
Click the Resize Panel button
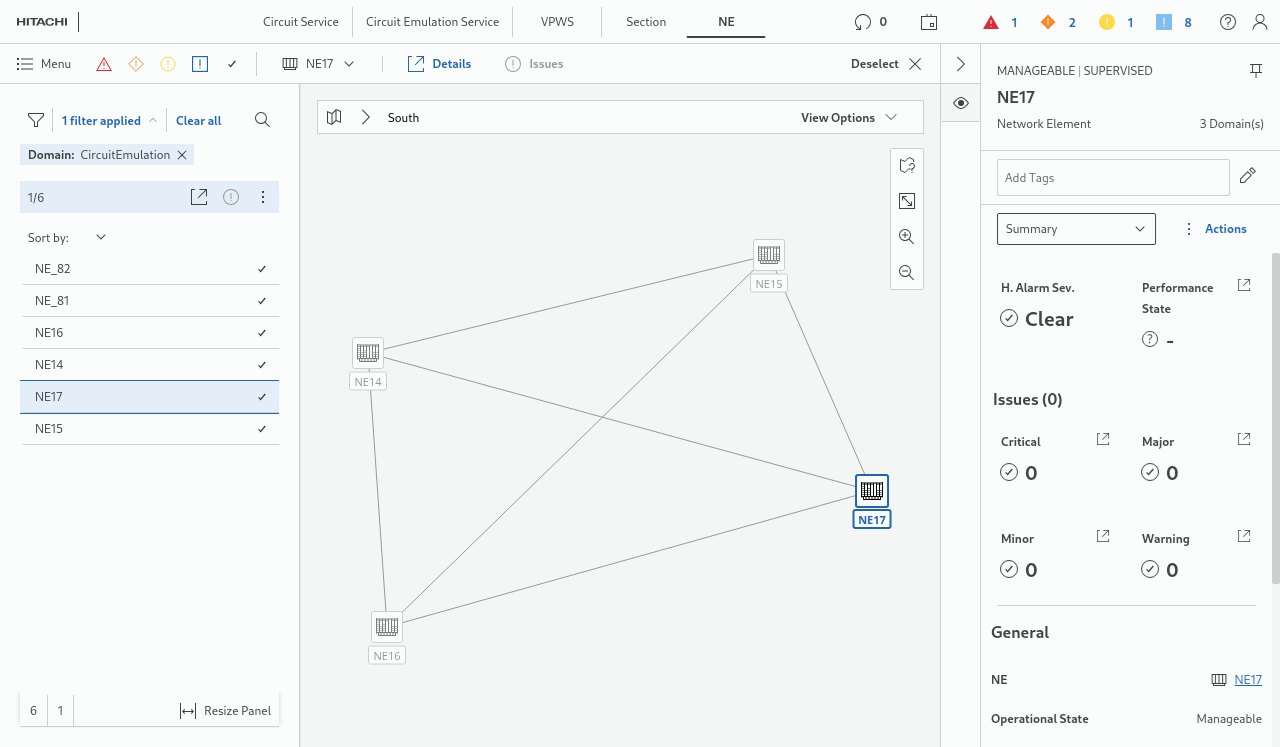[x=225, y=711]
